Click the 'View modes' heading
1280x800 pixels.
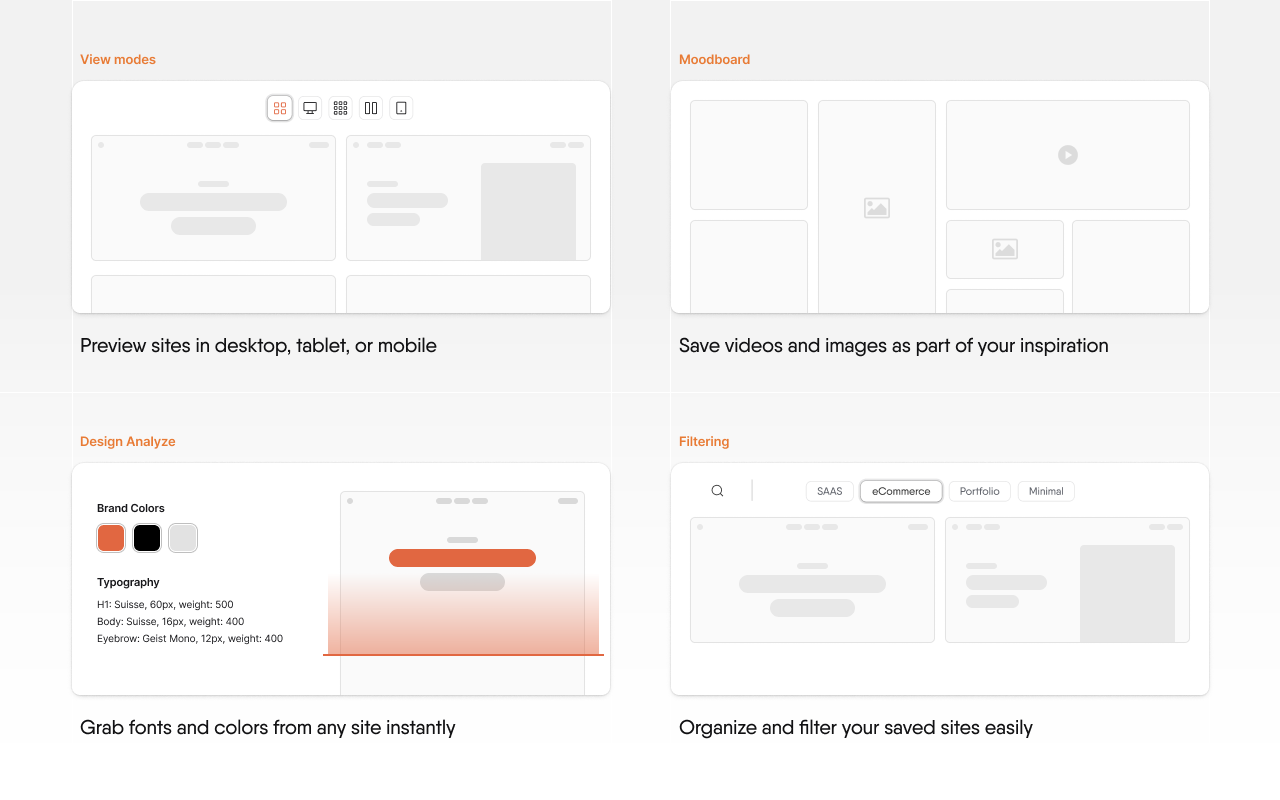click(118, 59)
